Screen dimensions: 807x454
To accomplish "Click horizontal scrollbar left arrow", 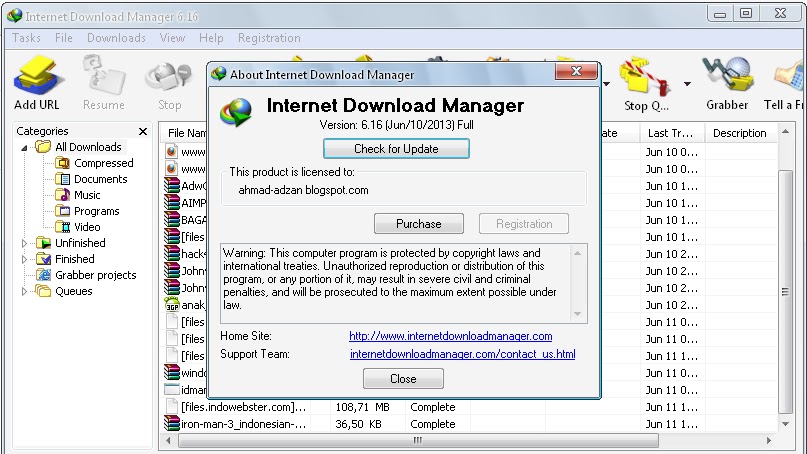I will pyautogui.click(x=168, y=441).
